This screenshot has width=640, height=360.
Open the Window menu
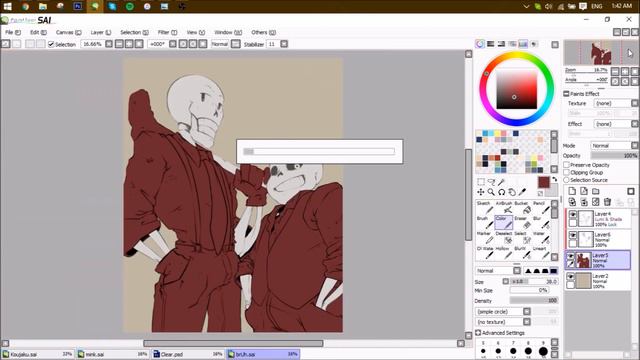pyautogui.click(x=228, y=32)
